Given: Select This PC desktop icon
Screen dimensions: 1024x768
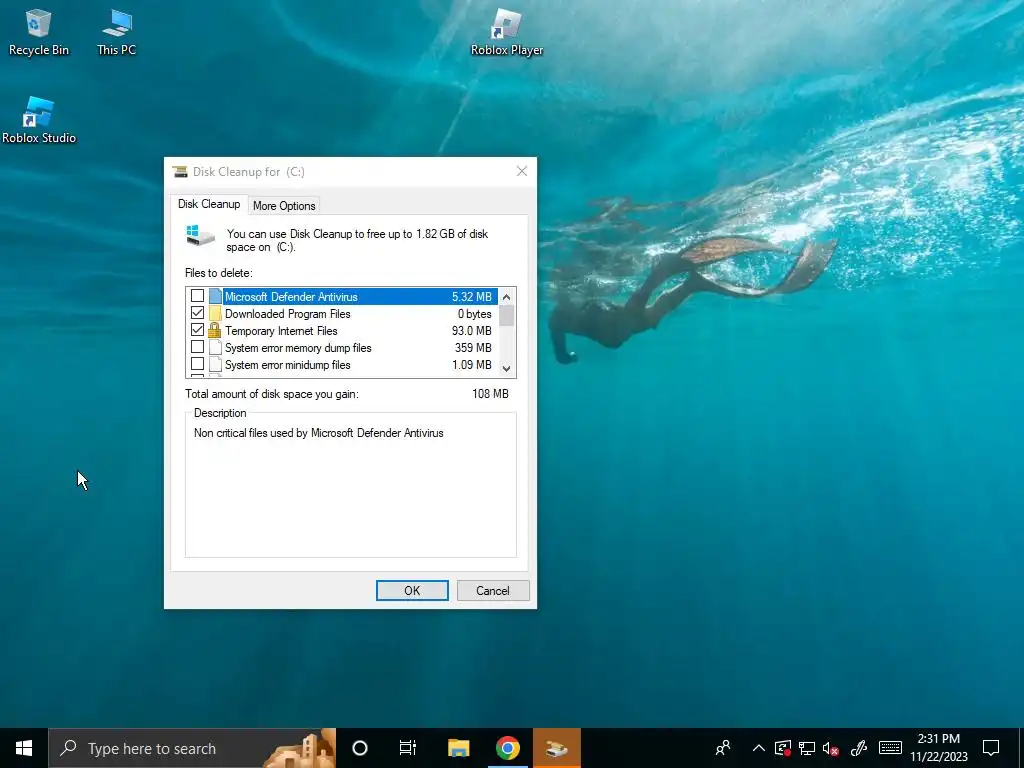Looking at the screenshot, I should point(117,33).
